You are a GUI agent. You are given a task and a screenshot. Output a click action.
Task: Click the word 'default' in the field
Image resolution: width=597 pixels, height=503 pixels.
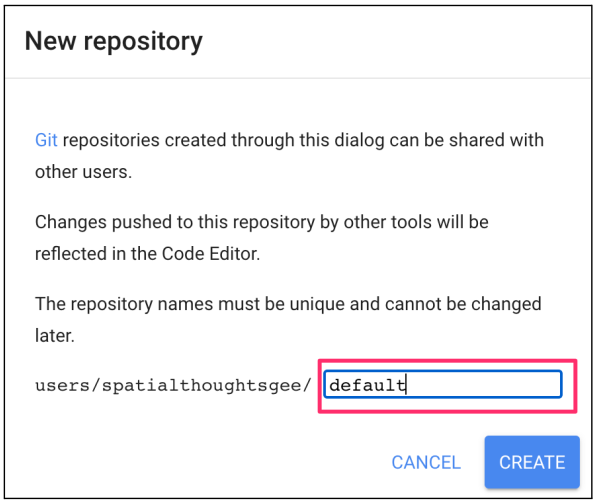coord(367,385)
